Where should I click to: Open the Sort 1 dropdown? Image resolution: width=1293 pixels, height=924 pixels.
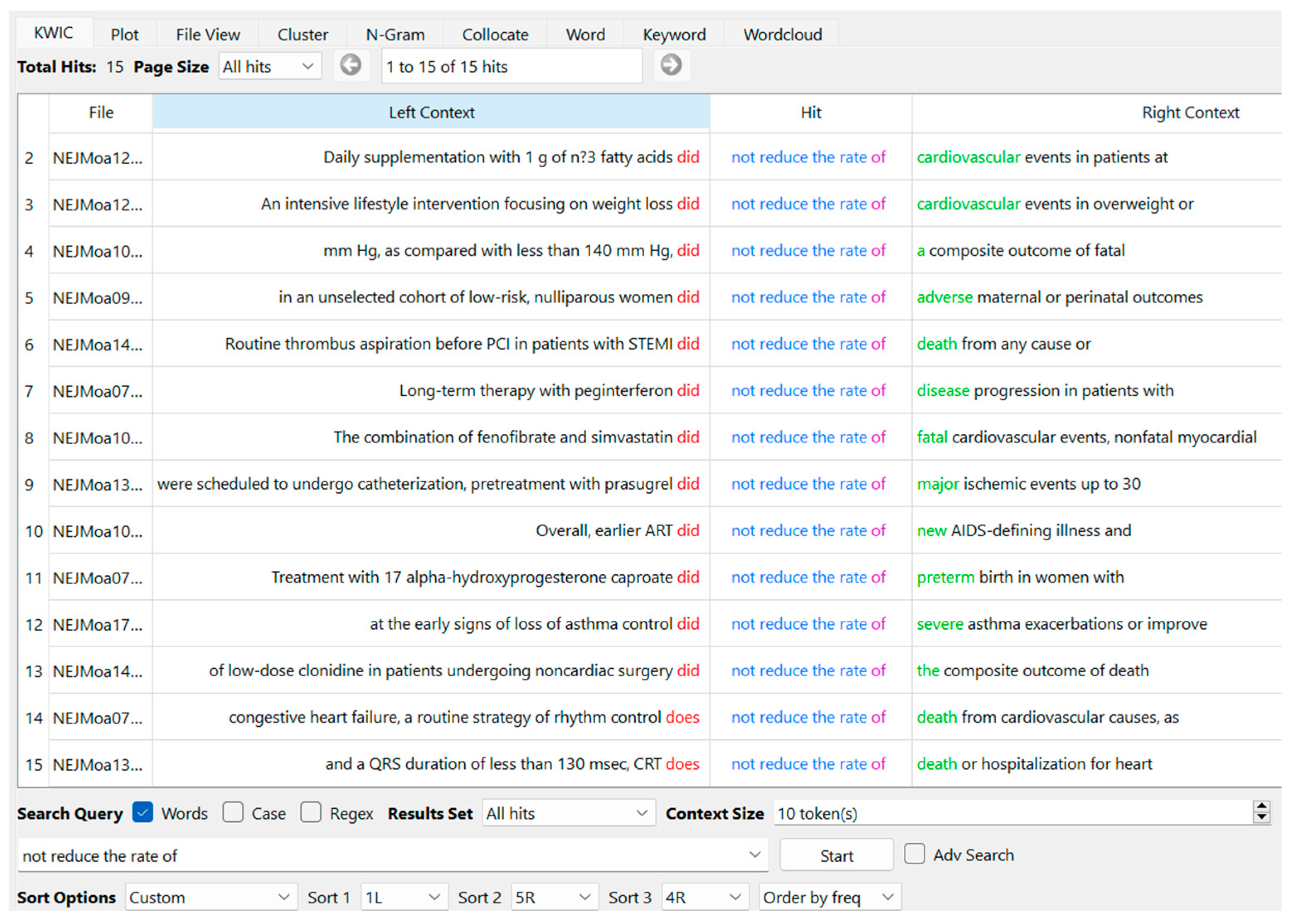point(403,897)
